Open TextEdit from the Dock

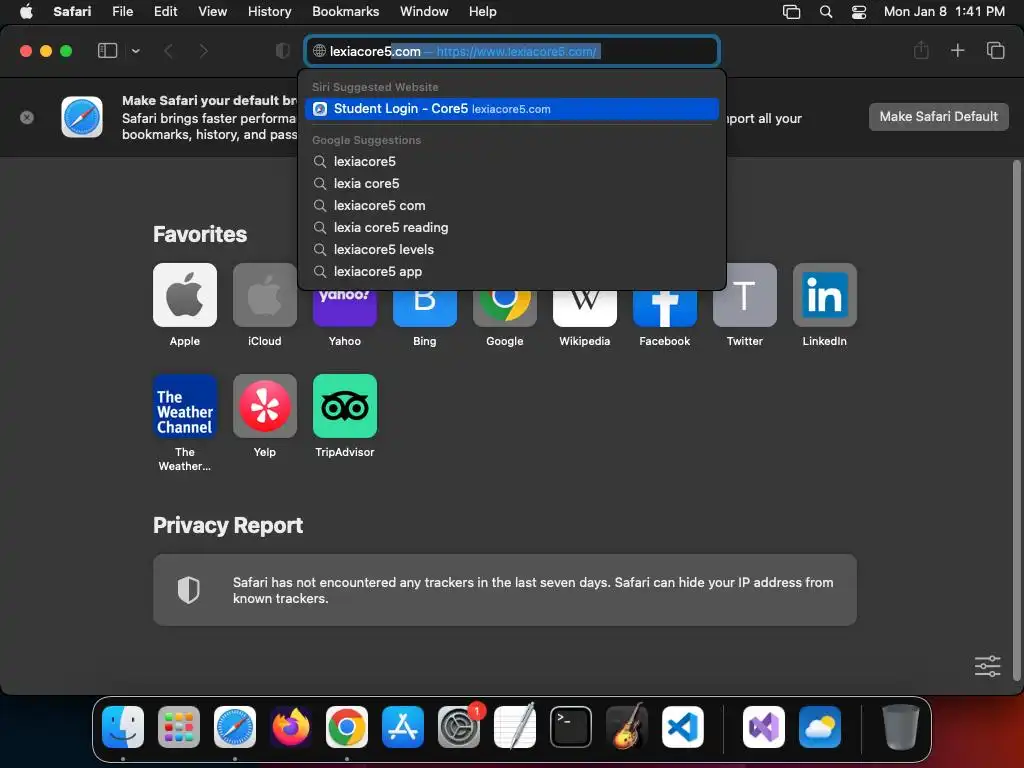pos(515,726)
